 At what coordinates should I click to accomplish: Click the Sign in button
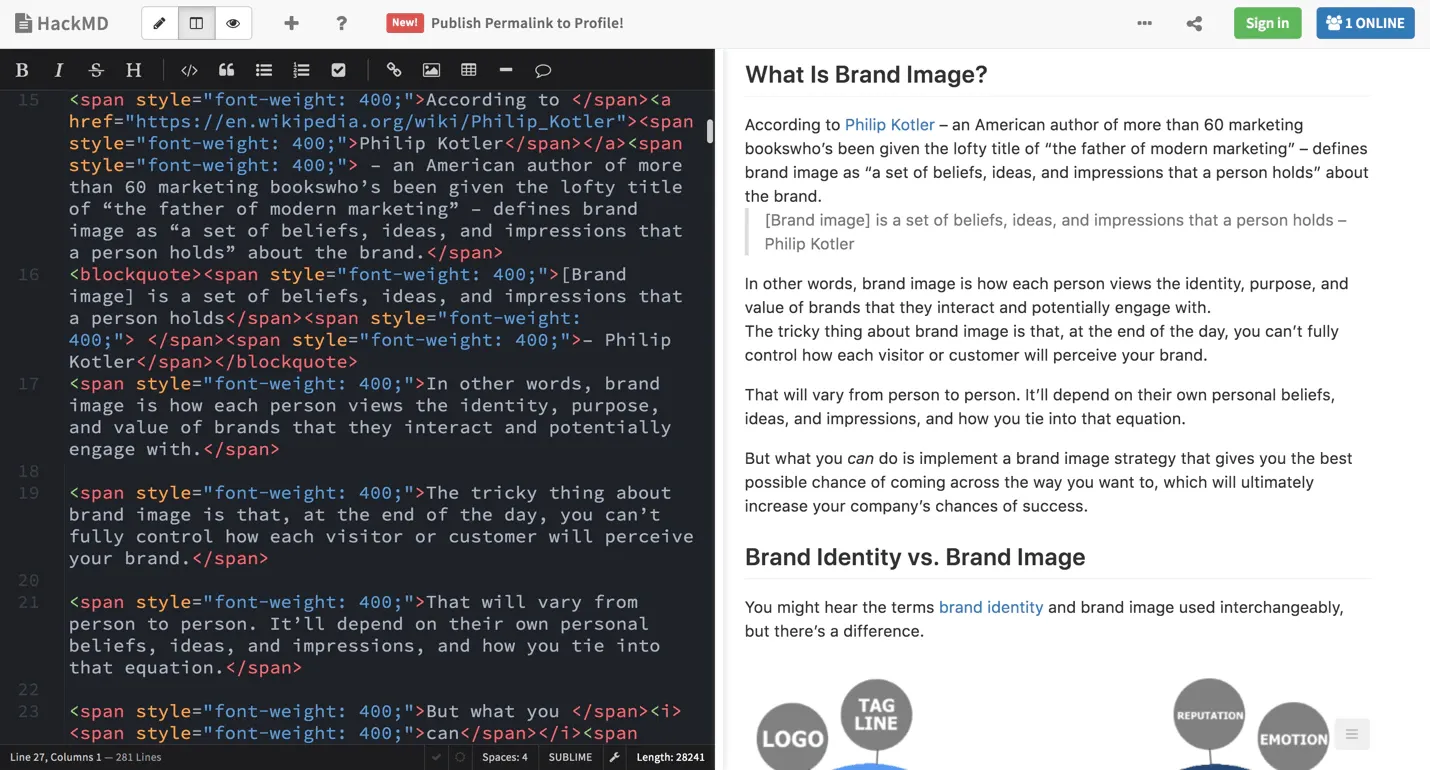tap(1267, 23)
